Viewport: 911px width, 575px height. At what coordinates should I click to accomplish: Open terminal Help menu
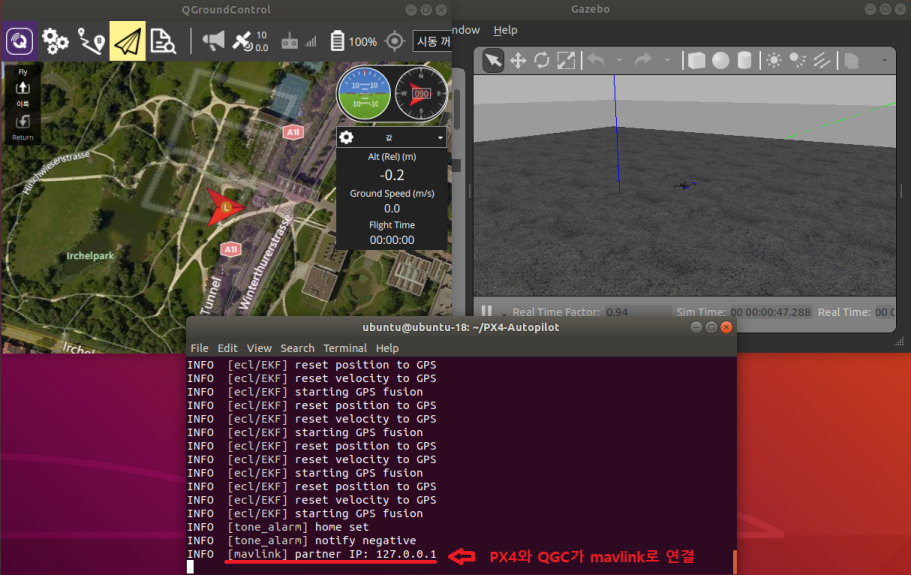point(387,348)
